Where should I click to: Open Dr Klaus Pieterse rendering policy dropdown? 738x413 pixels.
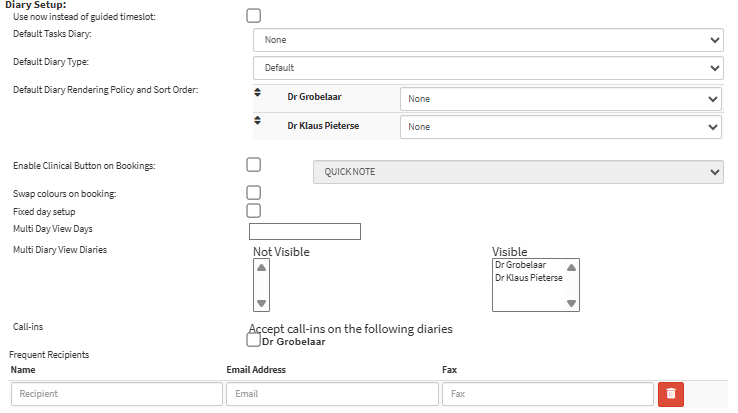(x=560, y=127)
